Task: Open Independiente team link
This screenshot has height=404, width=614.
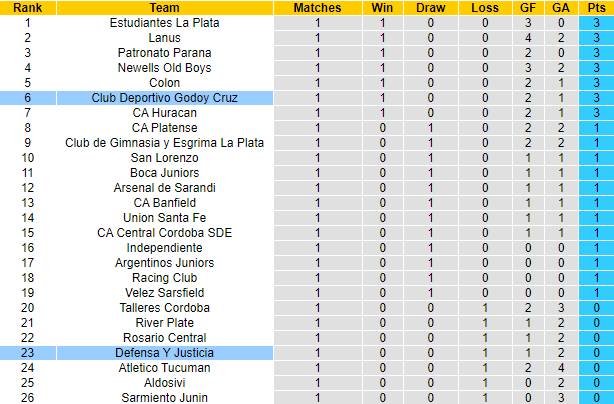Action: (164, 248)
